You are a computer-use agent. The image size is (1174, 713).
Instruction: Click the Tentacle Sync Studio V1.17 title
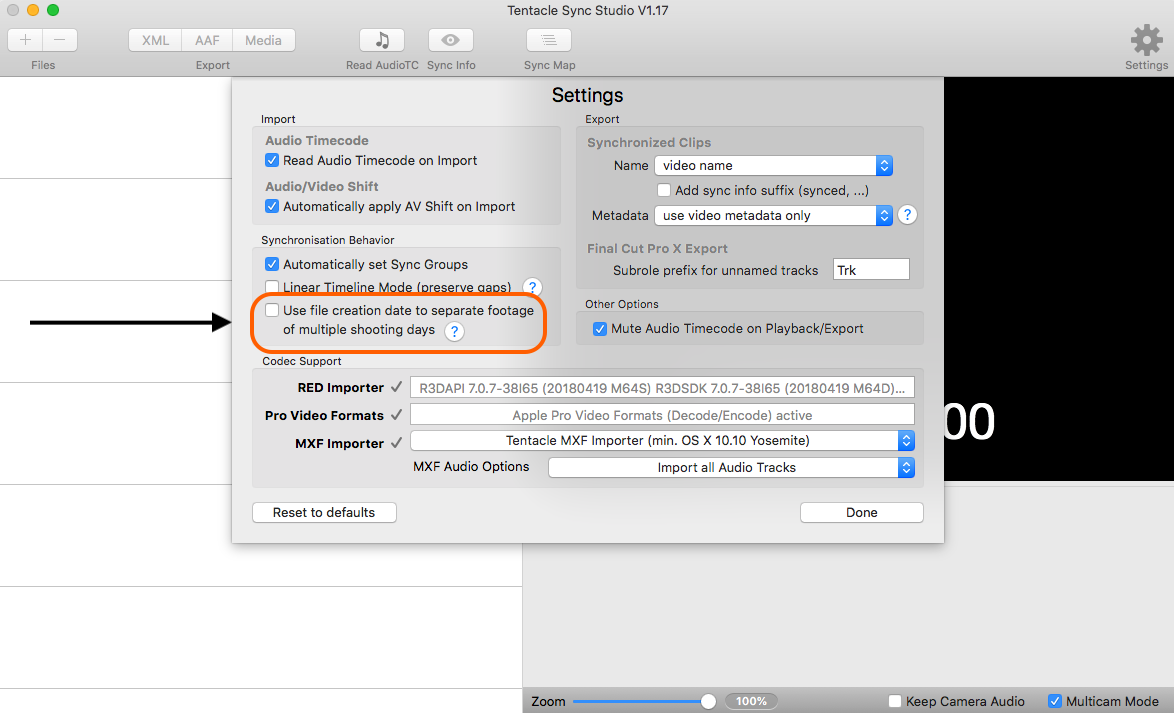coord(588,10)
